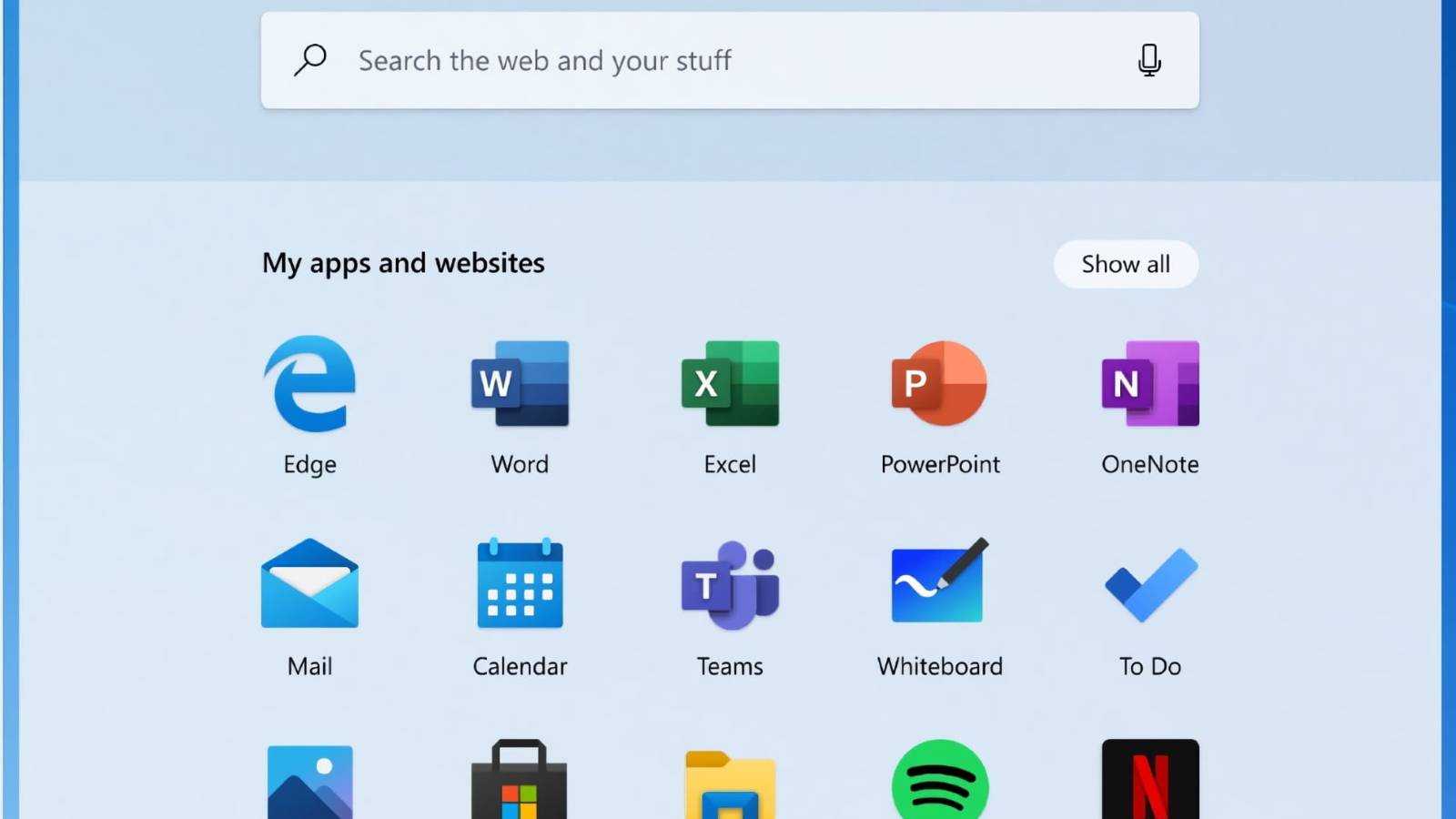Image resolution: width=1456 pixels, height=819 pixels.
Task: Click the magnifying glass search icon
Action: tap(310, 60)
